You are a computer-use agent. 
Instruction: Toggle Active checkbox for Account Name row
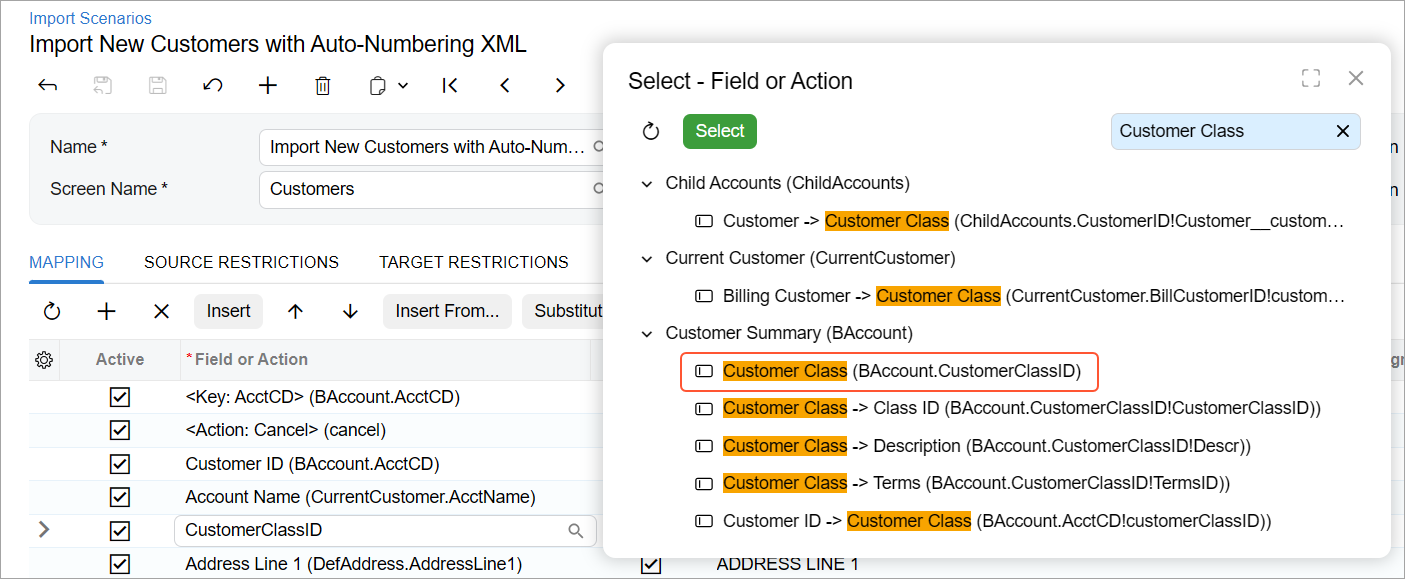click(120, 497)
